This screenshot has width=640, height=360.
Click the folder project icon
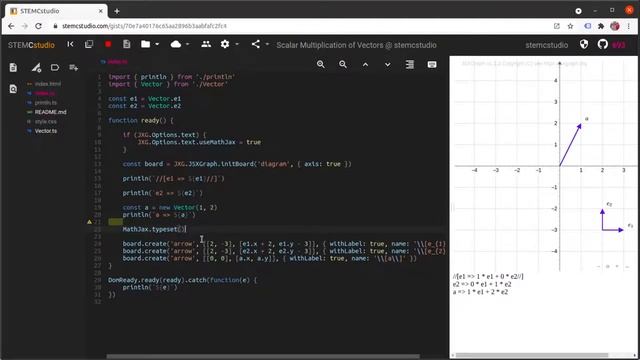click(145, 44)
